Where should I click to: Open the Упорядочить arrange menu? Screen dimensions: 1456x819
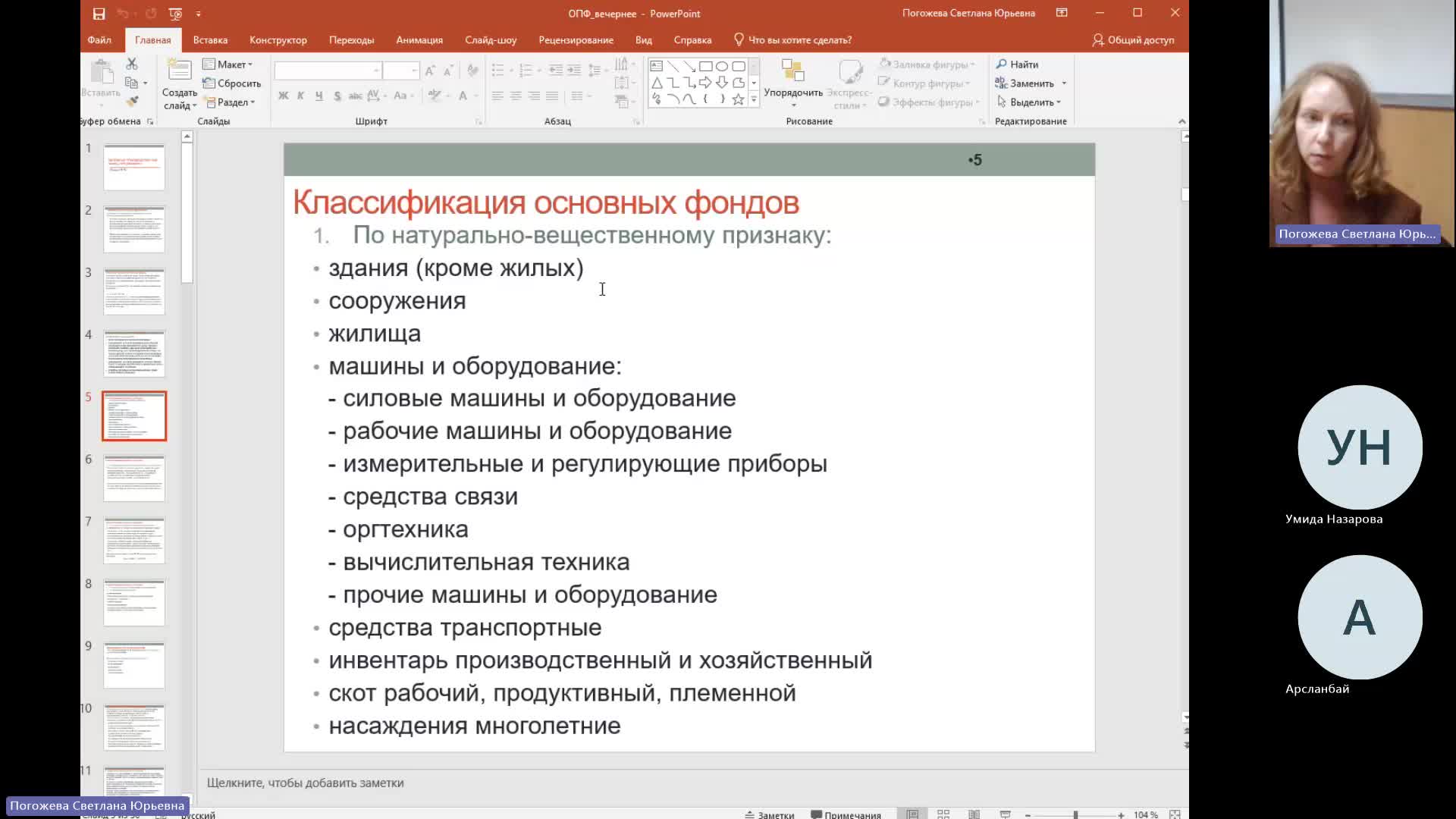[x=793, y=83]
